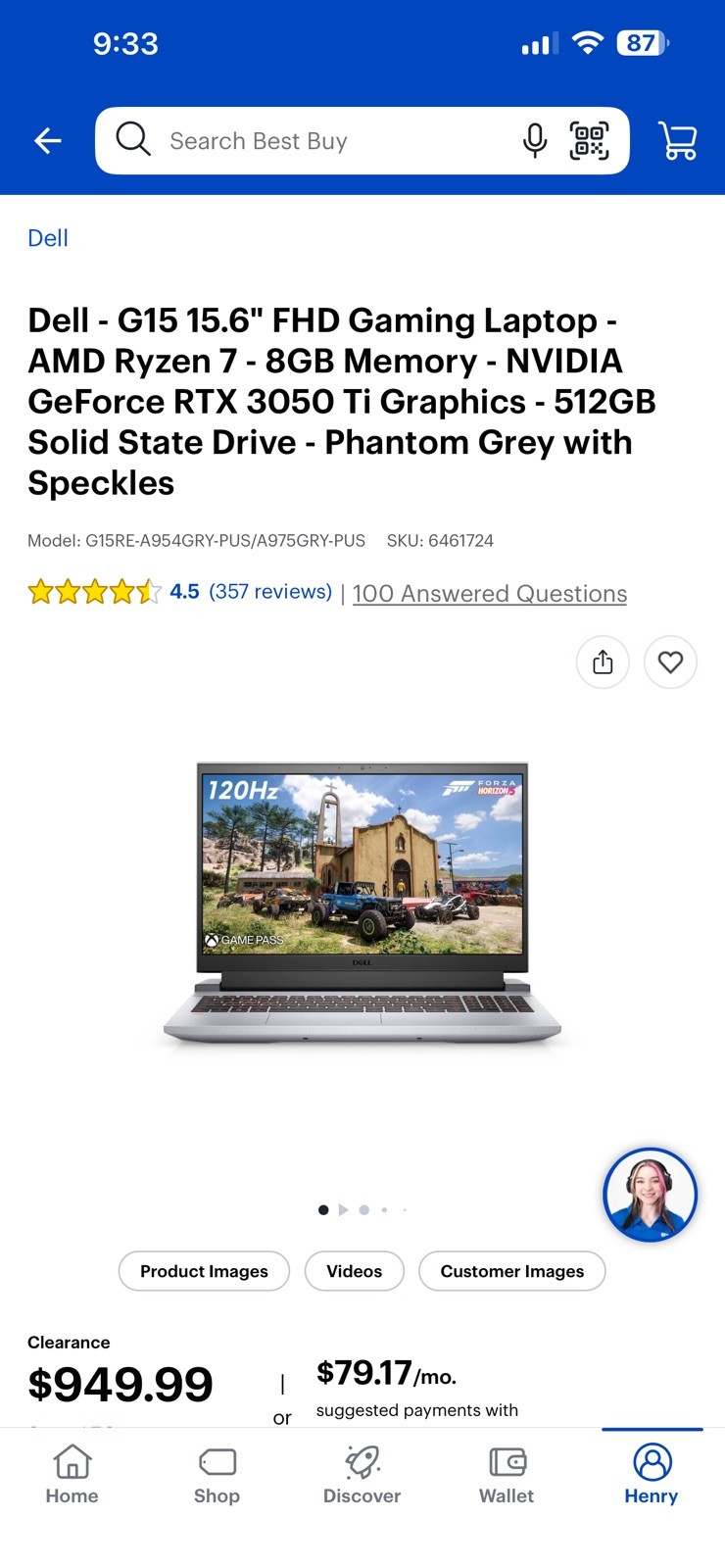Open the QR code scanner
This screenshot has height=1568, width=725.
(589, 141)
